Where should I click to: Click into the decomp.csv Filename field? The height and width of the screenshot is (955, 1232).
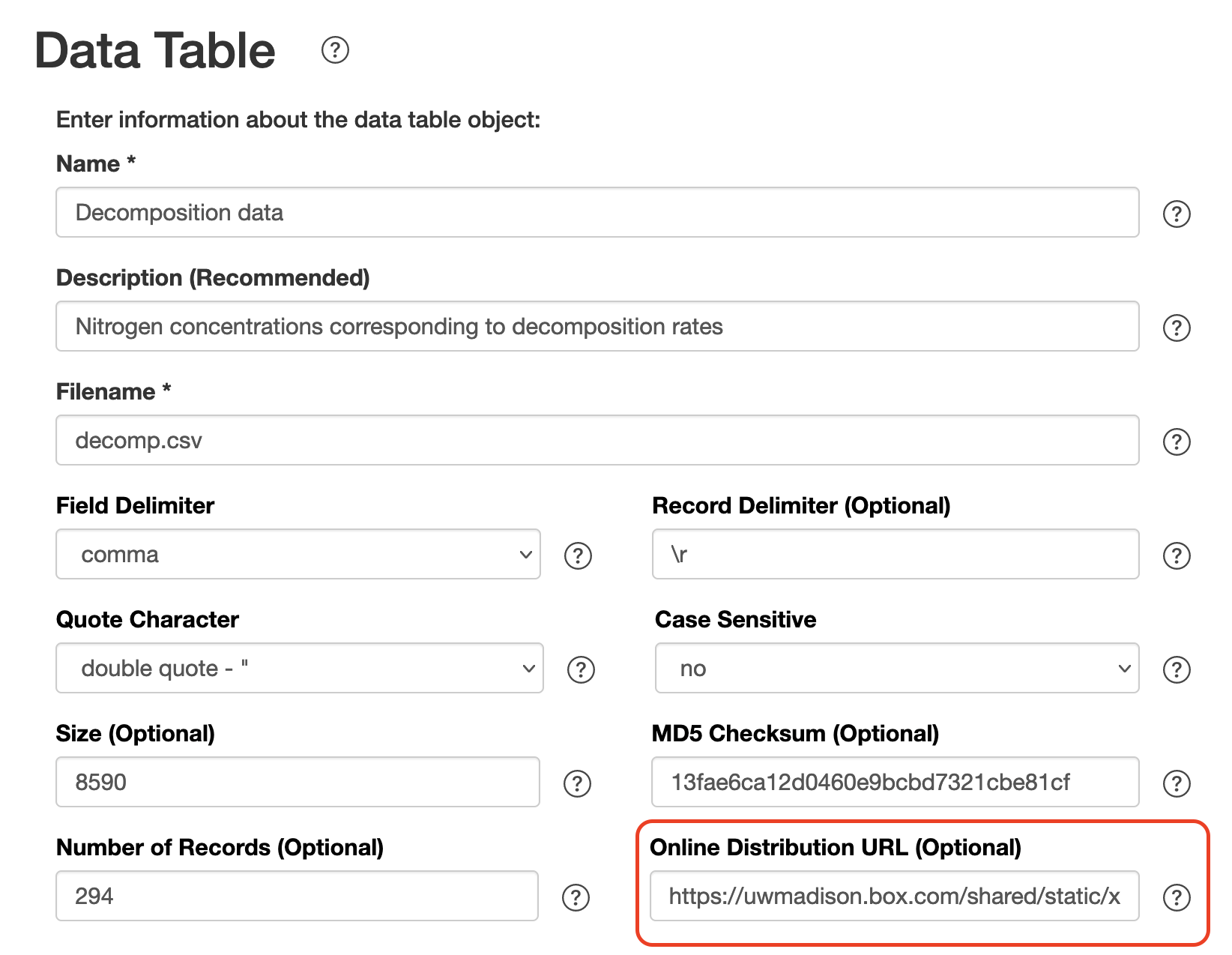coord(597,440)
